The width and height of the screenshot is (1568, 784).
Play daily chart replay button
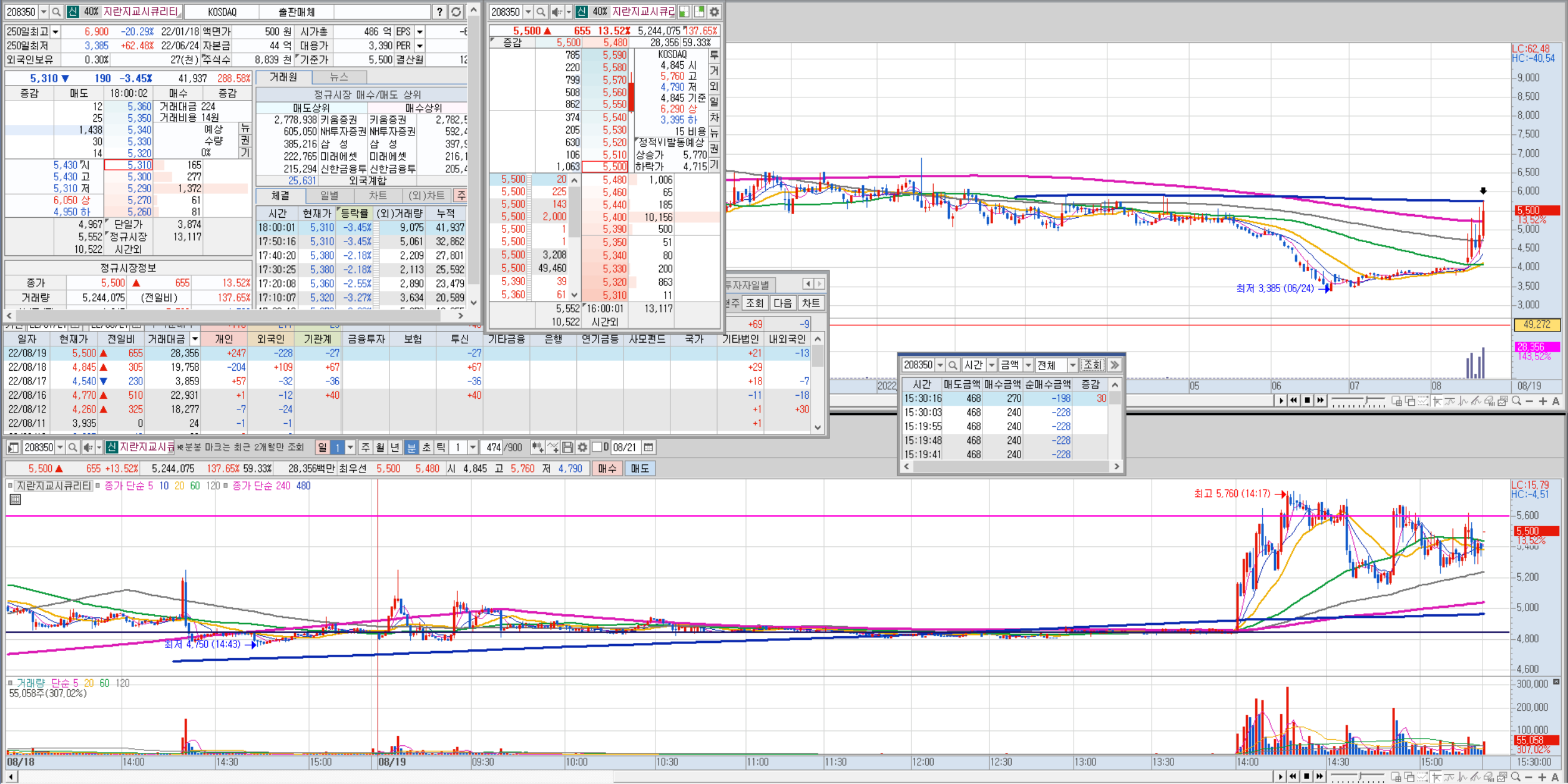[1281, 401]
